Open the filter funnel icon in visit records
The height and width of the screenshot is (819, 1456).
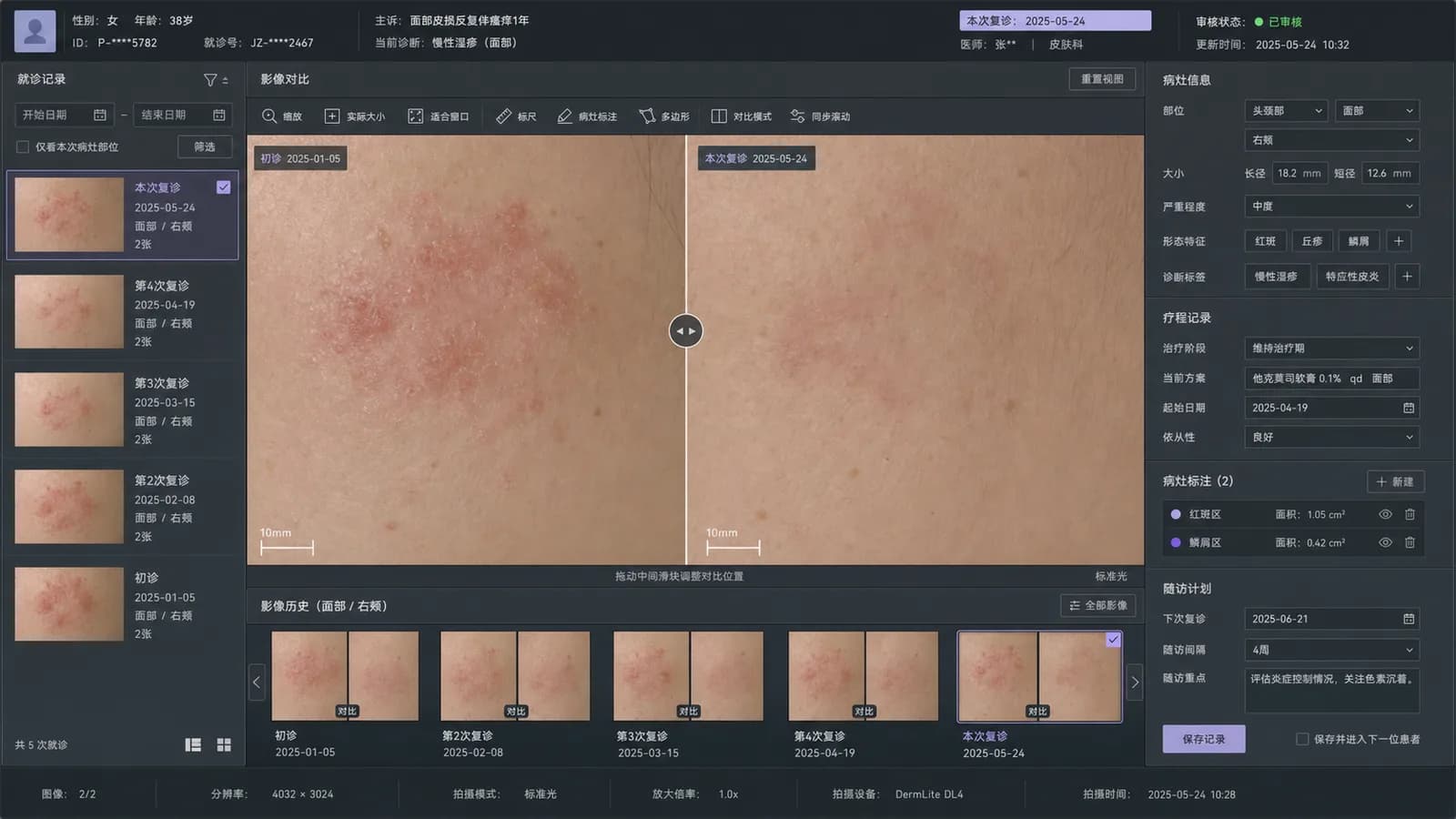pos(210,80)
